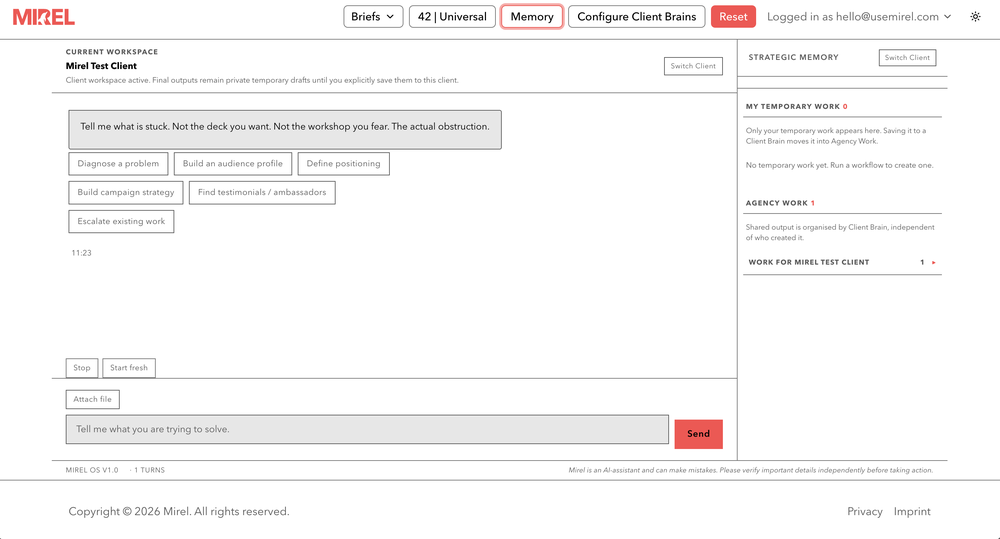Click the Mirel logo
This screenshot has width=1000, height=539.
(43, 17)
